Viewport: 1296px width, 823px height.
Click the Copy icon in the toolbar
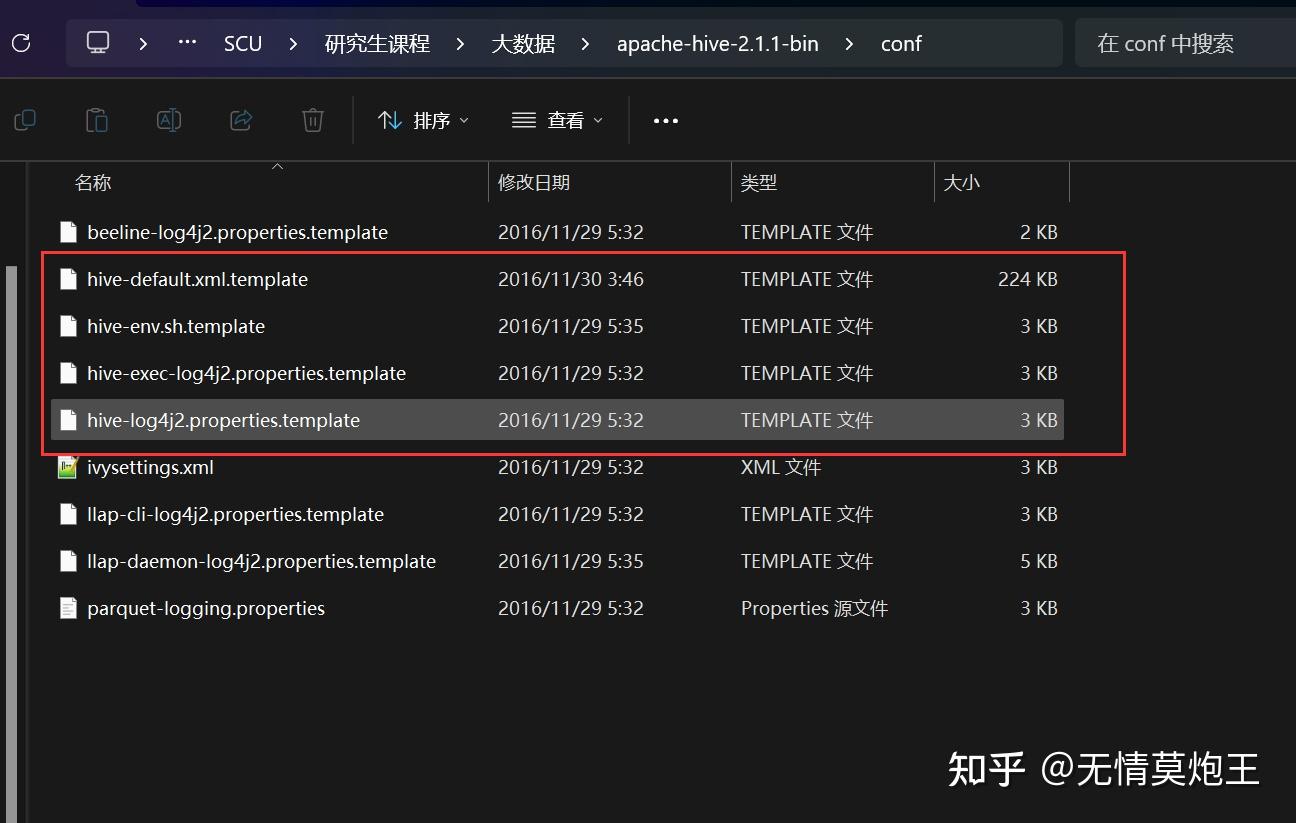point(24,119)
